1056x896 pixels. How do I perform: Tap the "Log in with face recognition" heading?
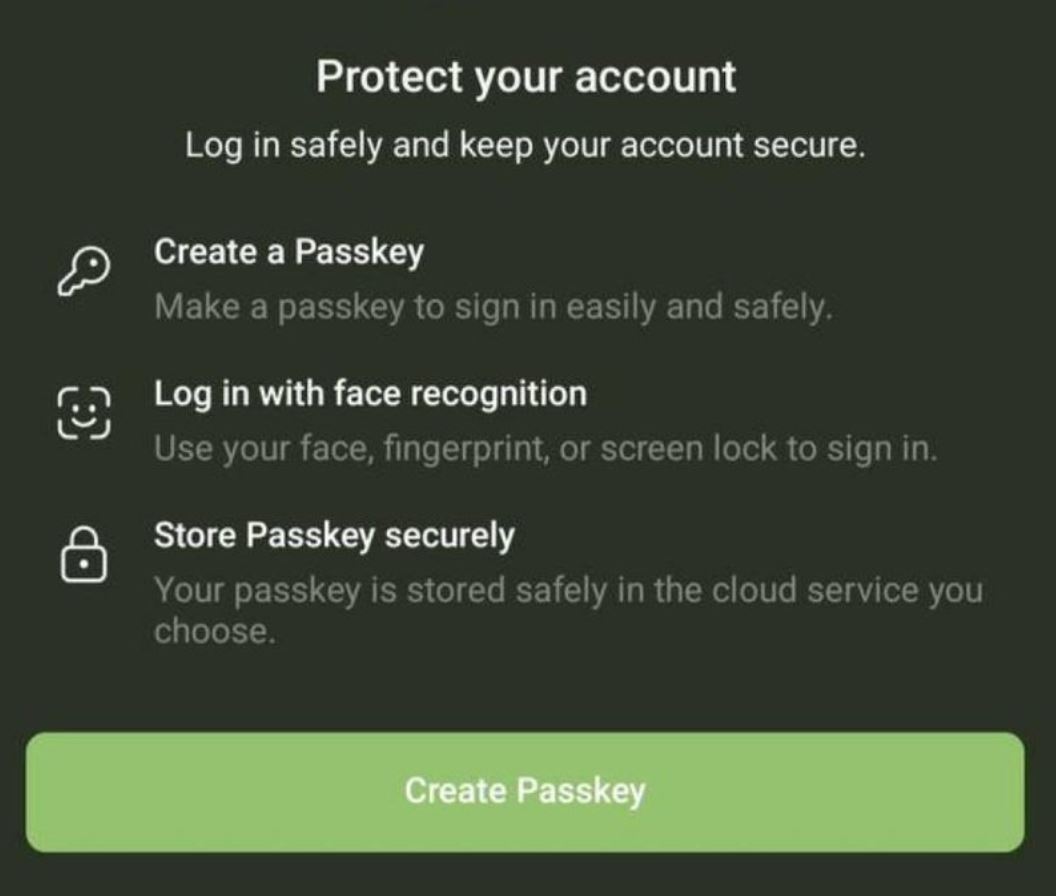370,394
